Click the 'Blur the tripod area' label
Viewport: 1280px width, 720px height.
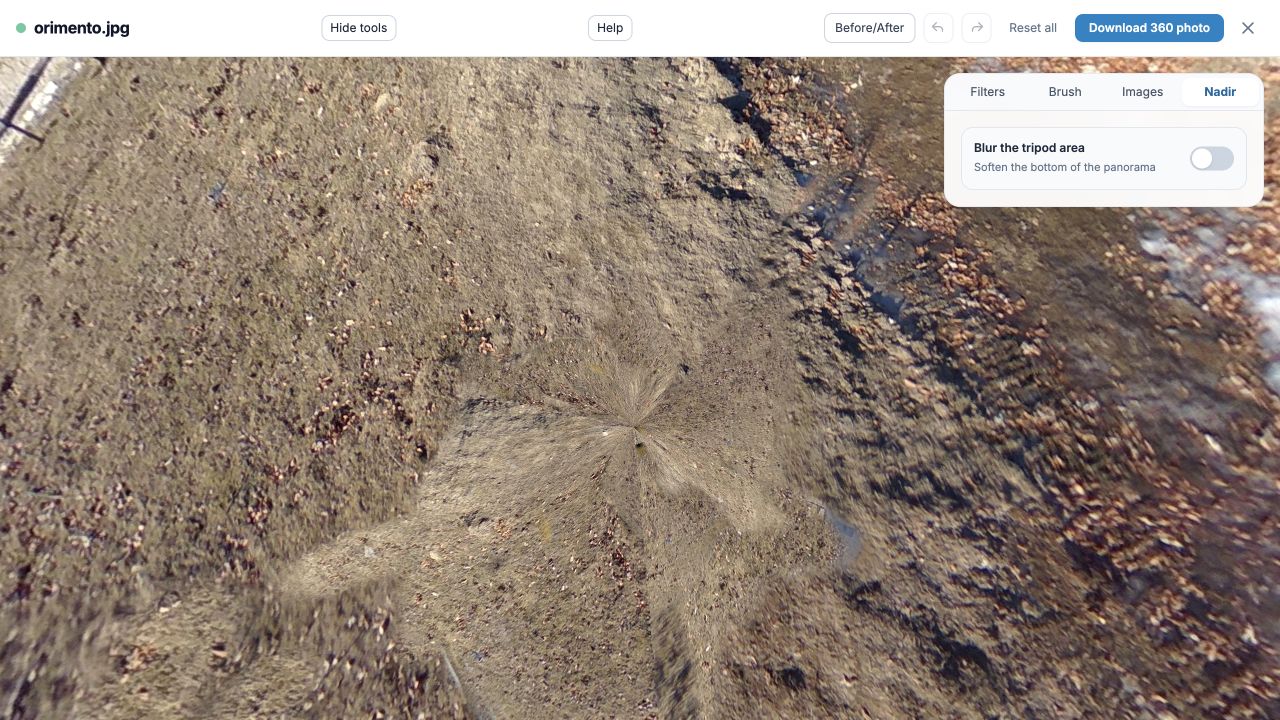pos(1029,148)
